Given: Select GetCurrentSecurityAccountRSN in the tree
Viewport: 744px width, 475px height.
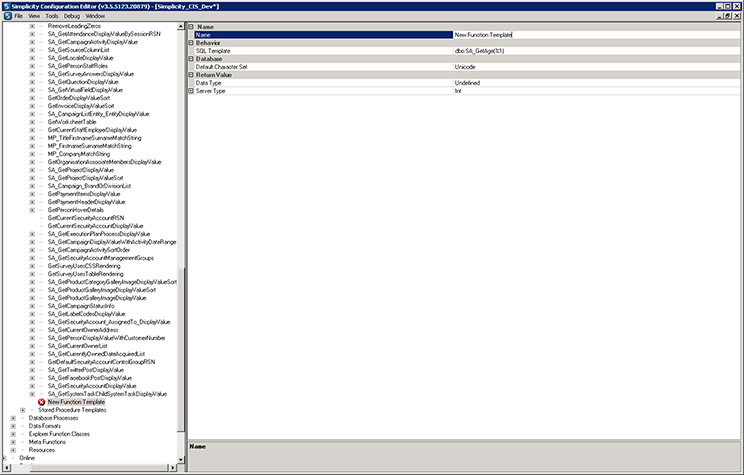Looking at the screenshot, I should click(x=86, y=218).
